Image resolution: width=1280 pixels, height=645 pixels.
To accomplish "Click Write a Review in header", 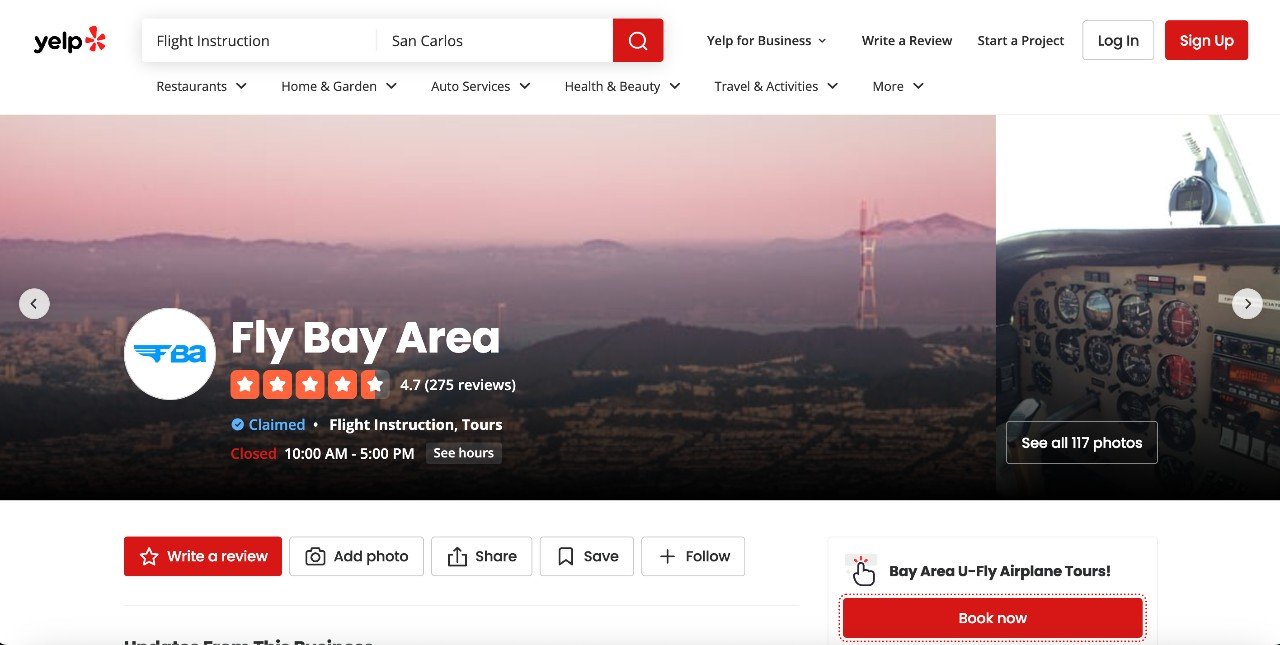I will 907,41.
